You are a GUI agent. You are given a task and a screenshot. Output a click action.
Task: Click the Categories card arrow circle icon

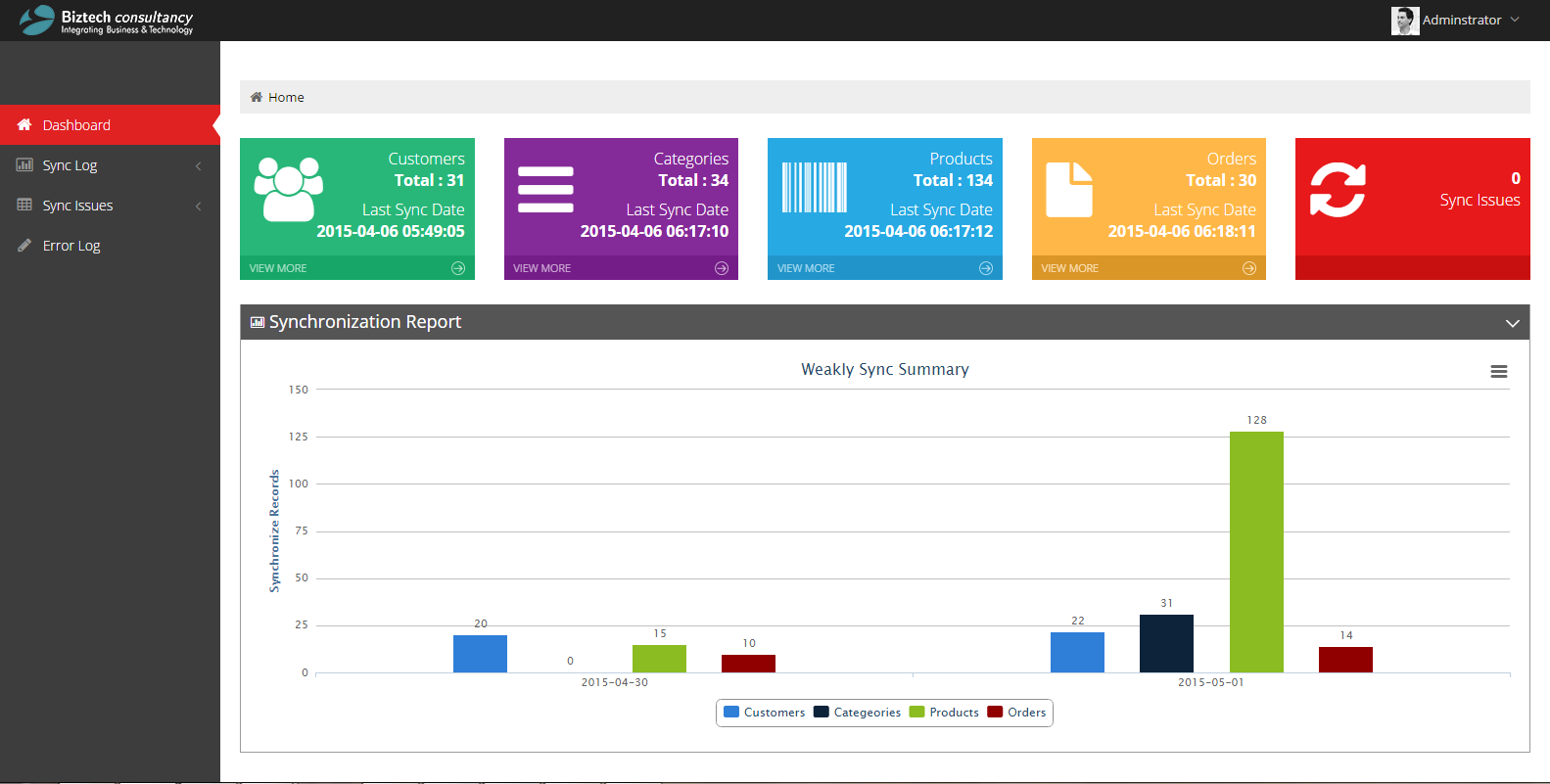(722, 268)
